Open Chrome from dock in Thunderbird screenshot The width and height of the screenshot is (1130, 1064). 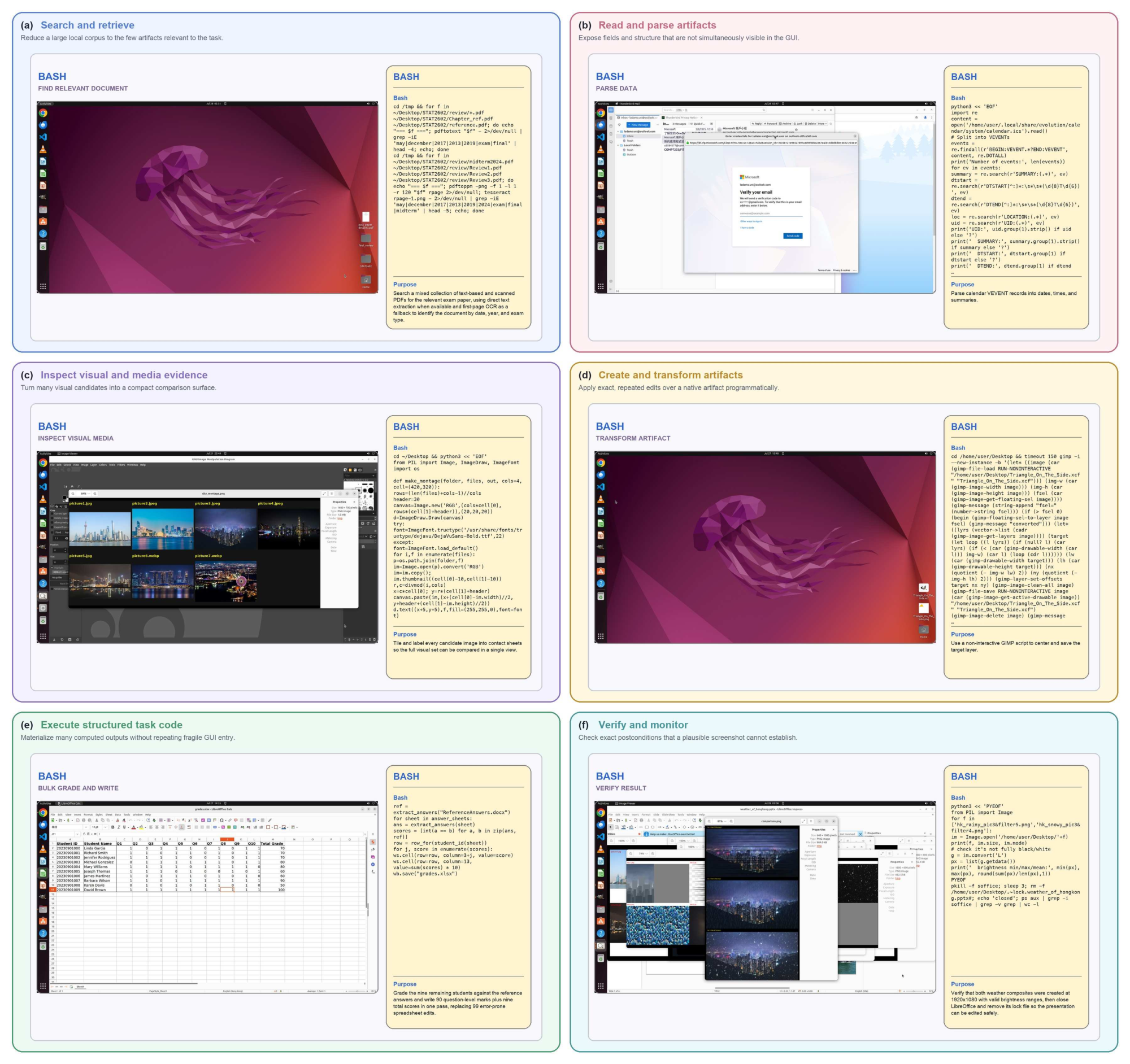[601, 113]
